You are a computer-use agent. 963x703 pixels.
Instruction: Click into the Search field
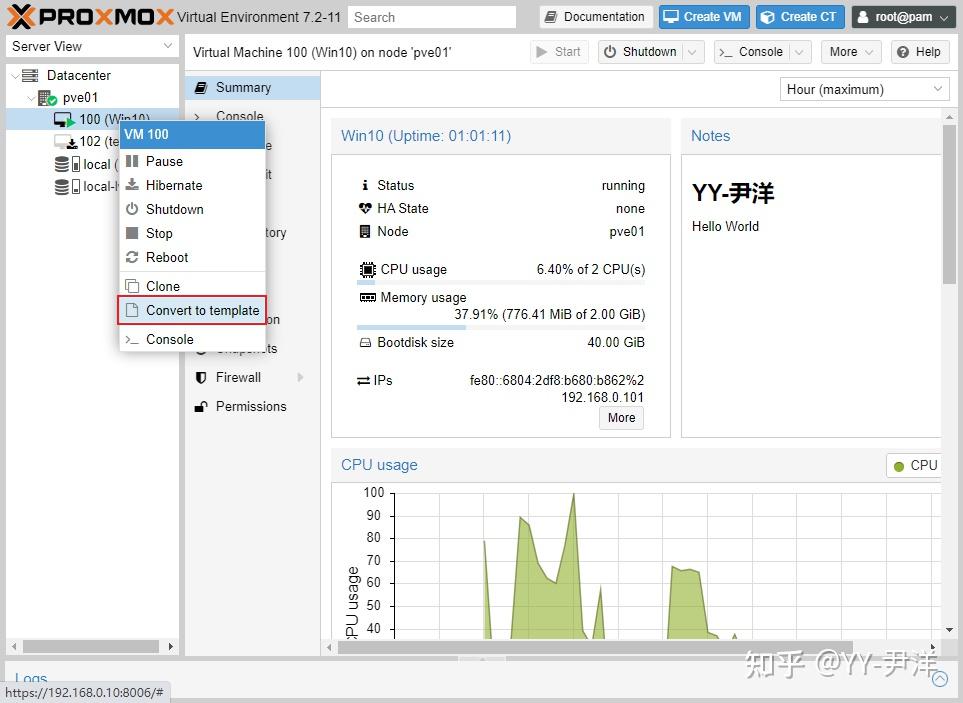click(432, 17)
